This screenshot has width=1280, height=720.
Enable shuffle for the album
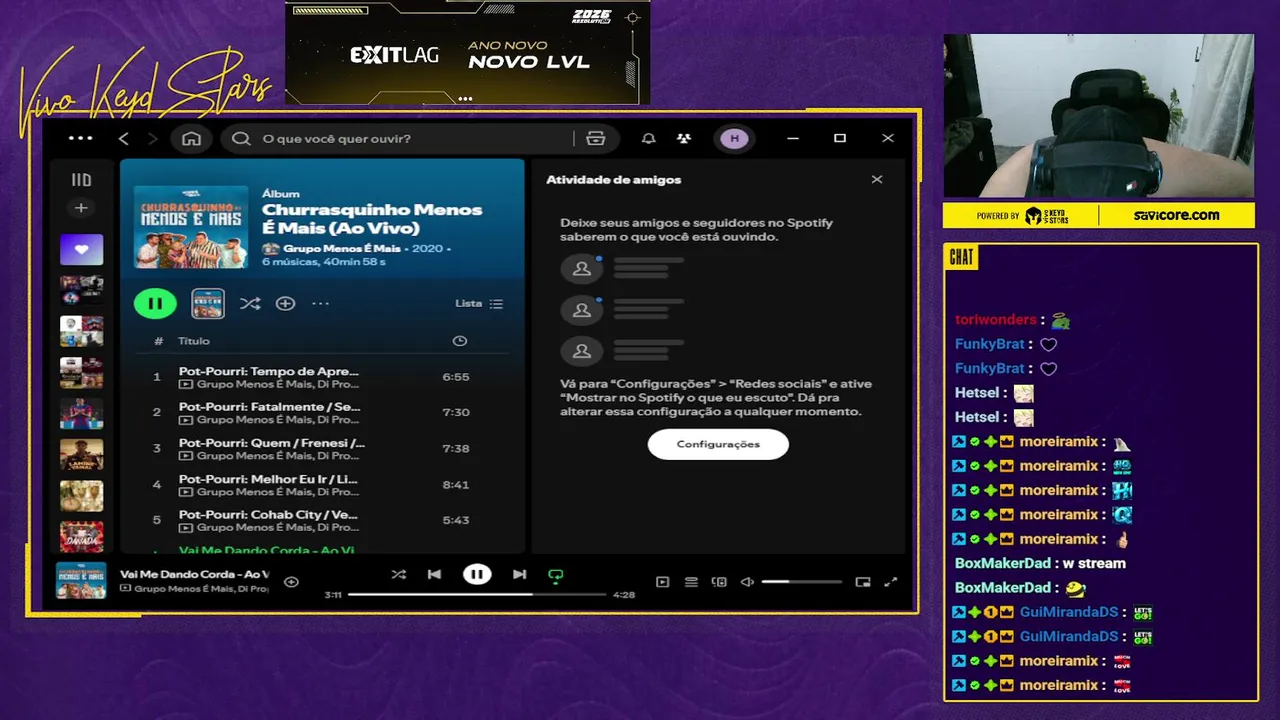250,303
